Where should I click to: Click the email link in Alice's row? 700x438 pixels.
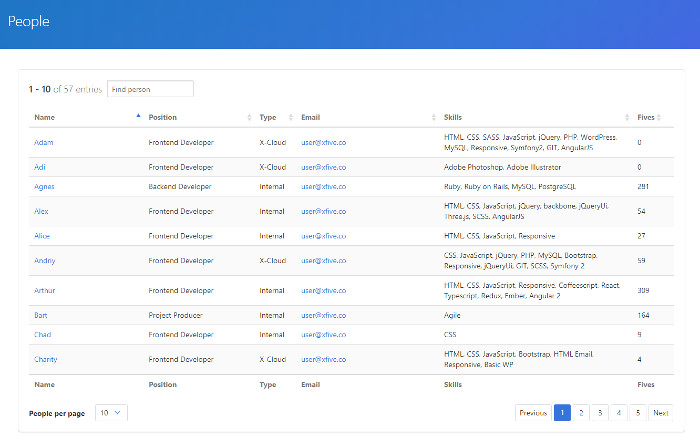tap(324, 236)
